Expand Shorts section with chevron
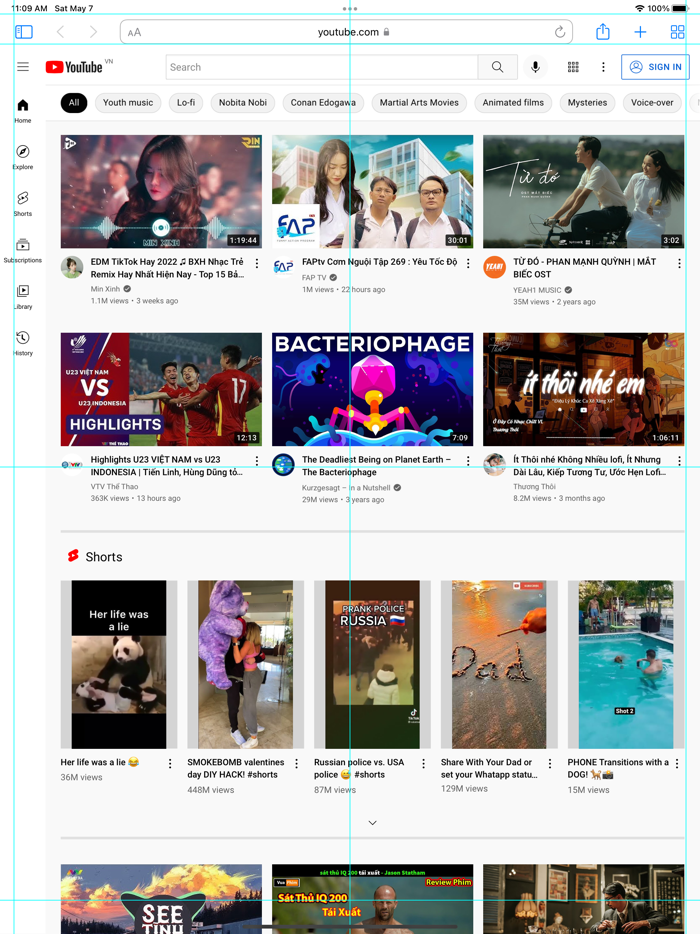The image size is (700, 934). (x=372, y=823)
